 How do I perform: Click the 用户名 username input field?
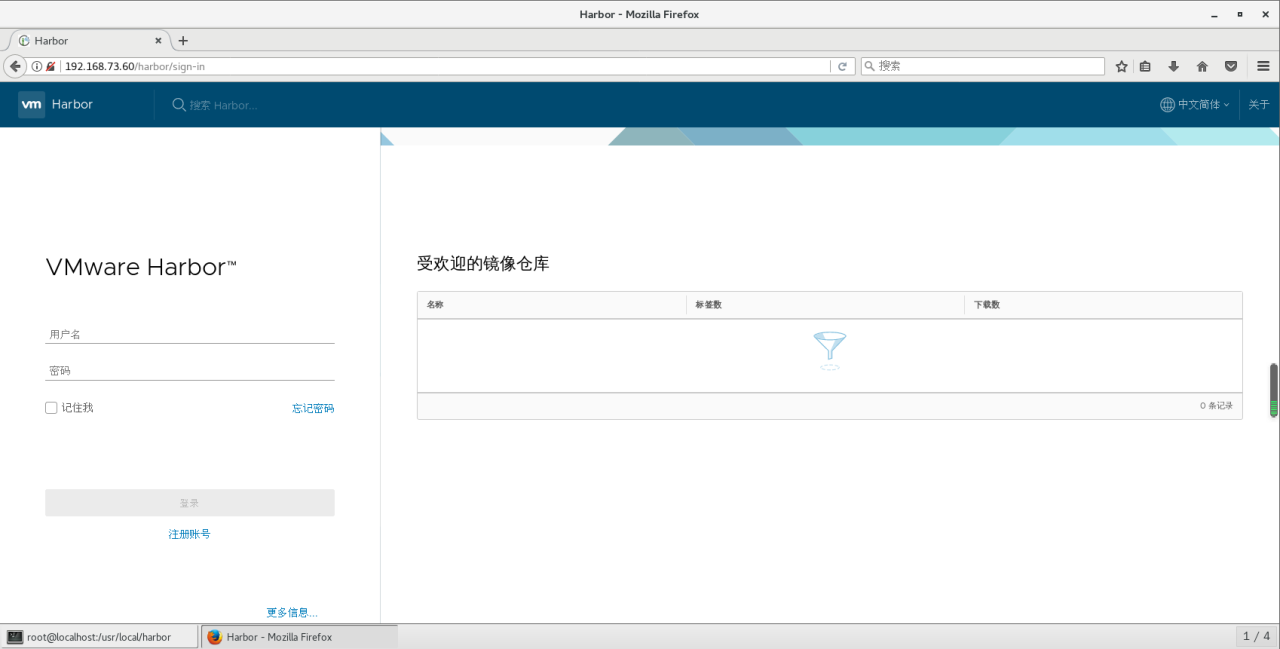point(189,333)
